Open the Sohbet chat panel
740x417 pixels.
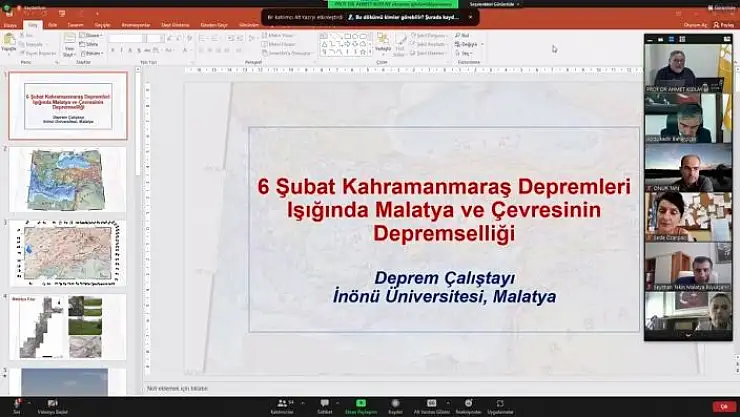click(324, 403)
